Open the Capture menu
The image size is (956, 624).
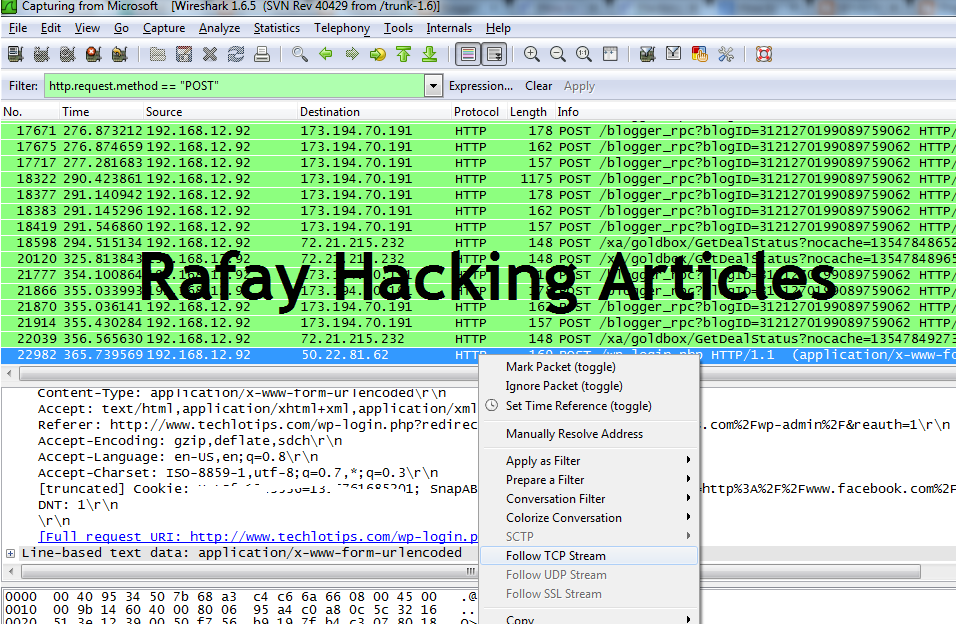coord(164,28)
